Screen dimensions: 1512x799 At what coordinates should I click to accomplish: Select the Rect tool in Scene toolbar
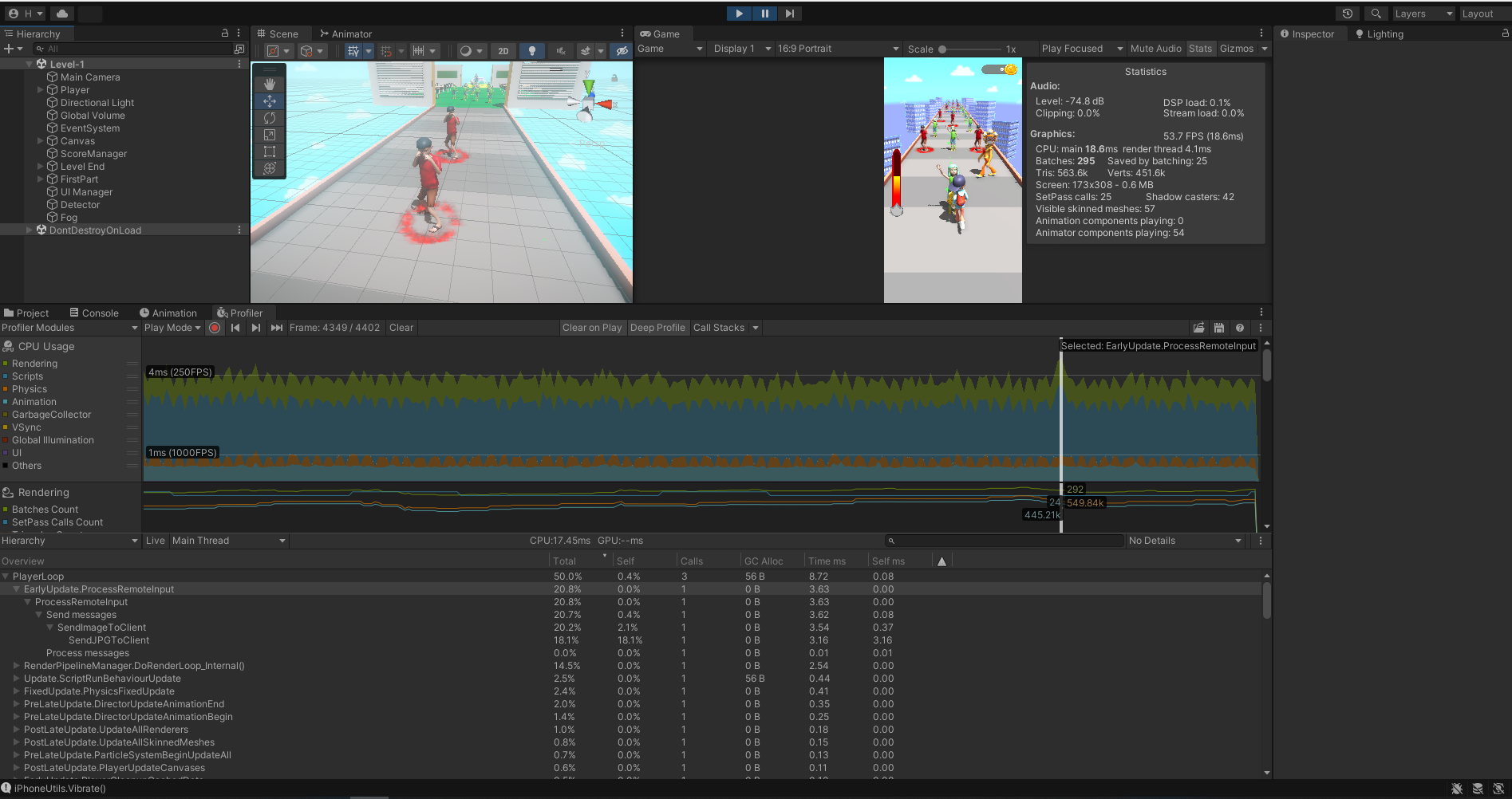coord(270,152)
